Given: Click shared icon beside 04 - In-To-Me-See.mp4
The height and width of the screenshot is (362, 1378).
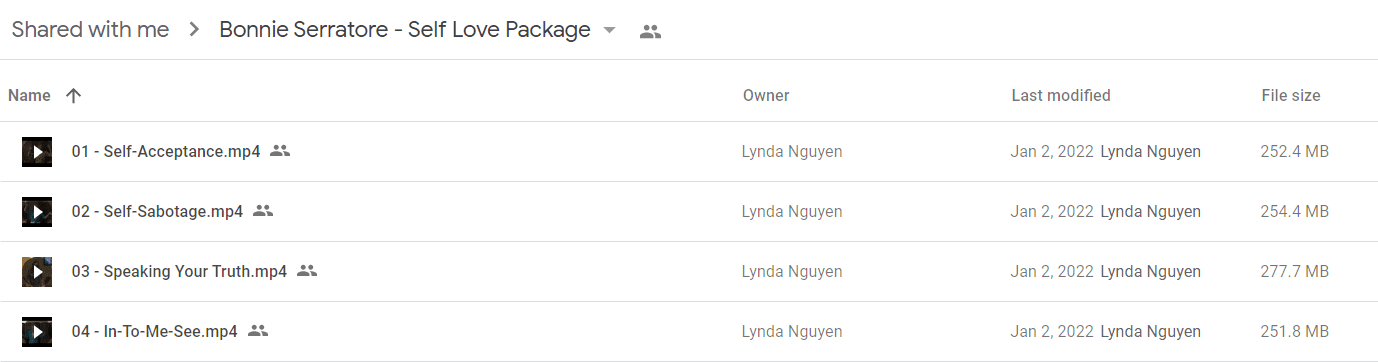Looking at the screenshot, I should (258, 331).
